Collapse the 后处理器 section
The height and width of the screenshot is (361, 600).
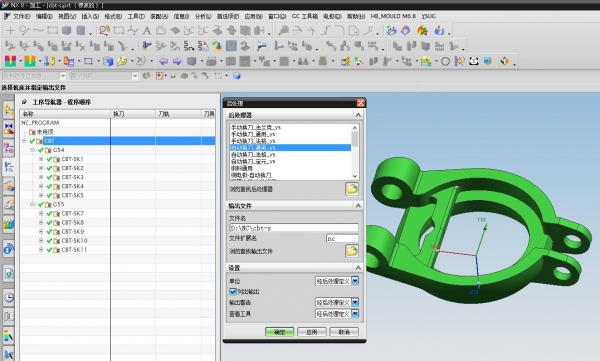point(358,115)
